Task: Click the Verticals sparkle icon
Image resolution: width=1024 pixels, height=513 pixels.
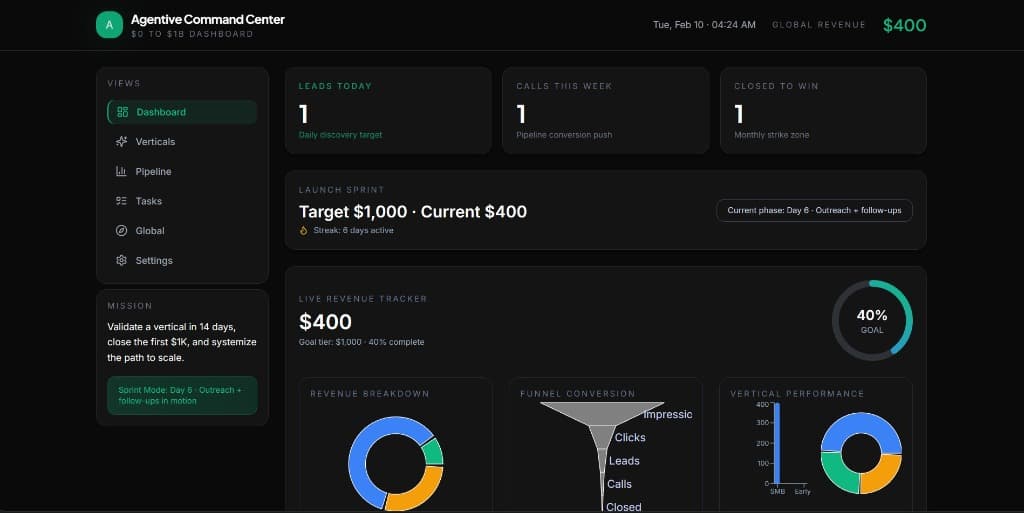Action: pyautogui.click(x=121, y=142)
